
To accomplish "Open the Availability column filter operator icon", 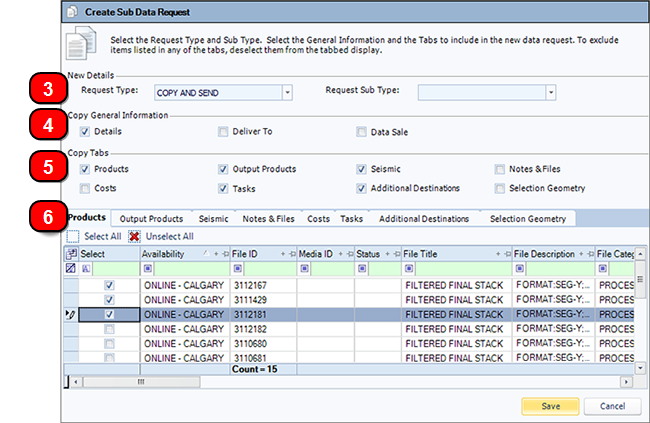I will pos(148,269).
